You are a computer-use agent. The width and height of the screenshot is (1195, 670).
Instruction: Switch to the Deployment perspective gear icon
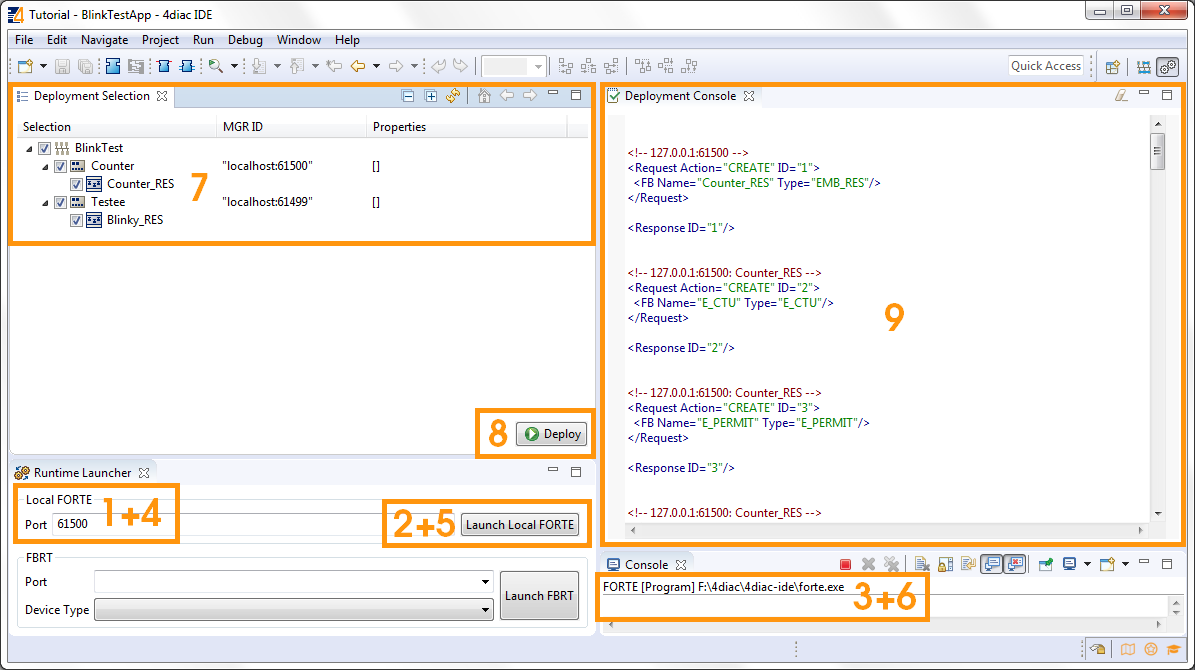[x=1167, y=67]
